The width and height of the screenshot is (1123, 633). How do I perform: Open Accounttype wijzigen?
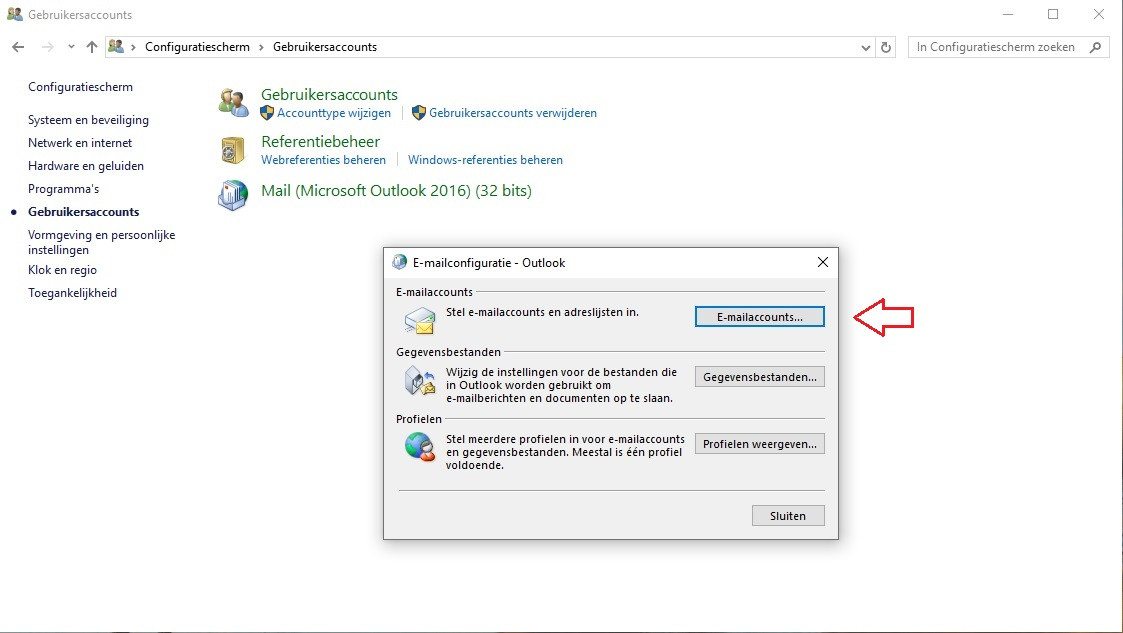[334, 113]
